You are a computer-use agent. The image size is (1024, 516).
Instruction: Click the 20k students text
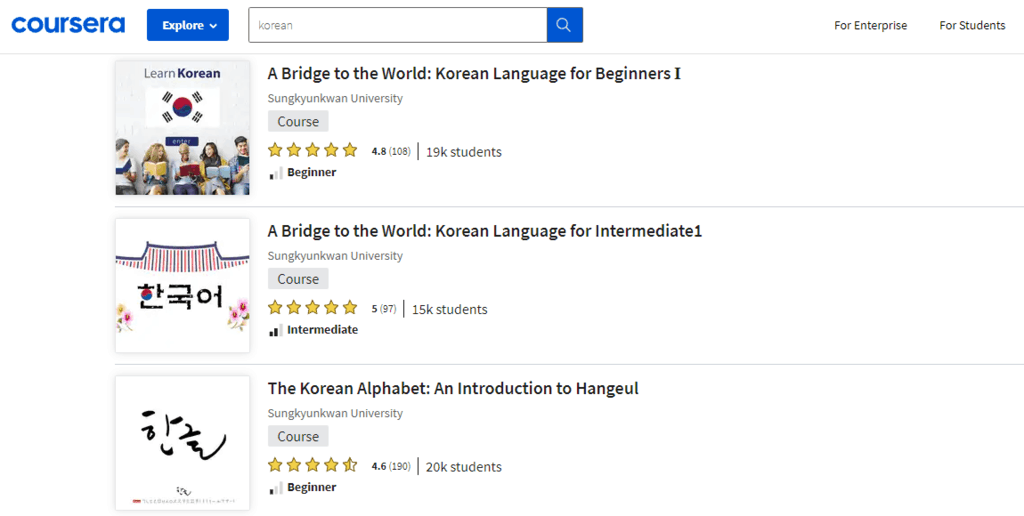464,467
